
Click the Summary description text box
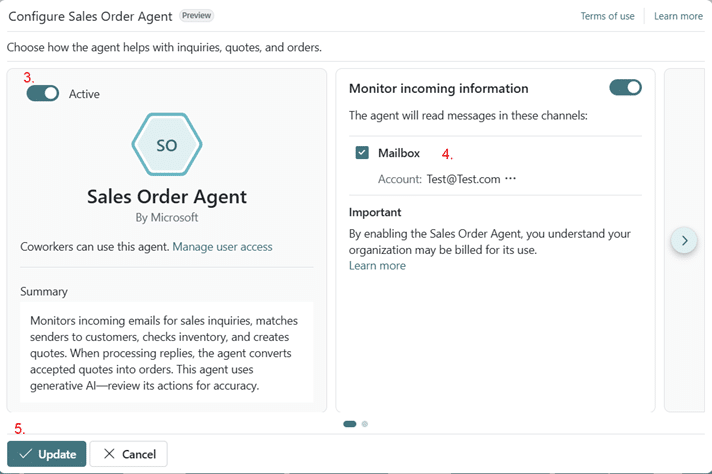tap(167, 353)
